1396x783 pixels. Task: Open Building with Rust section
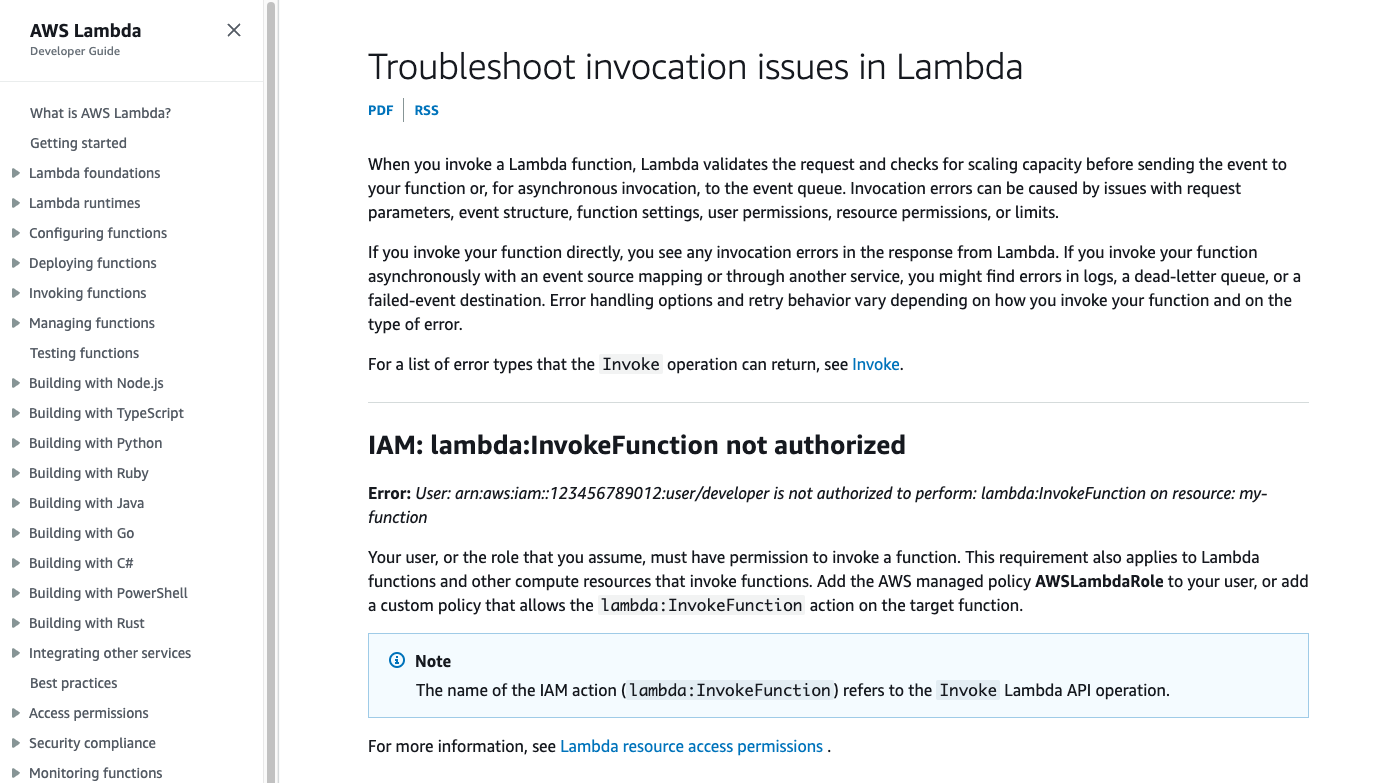tap(87, 623)
